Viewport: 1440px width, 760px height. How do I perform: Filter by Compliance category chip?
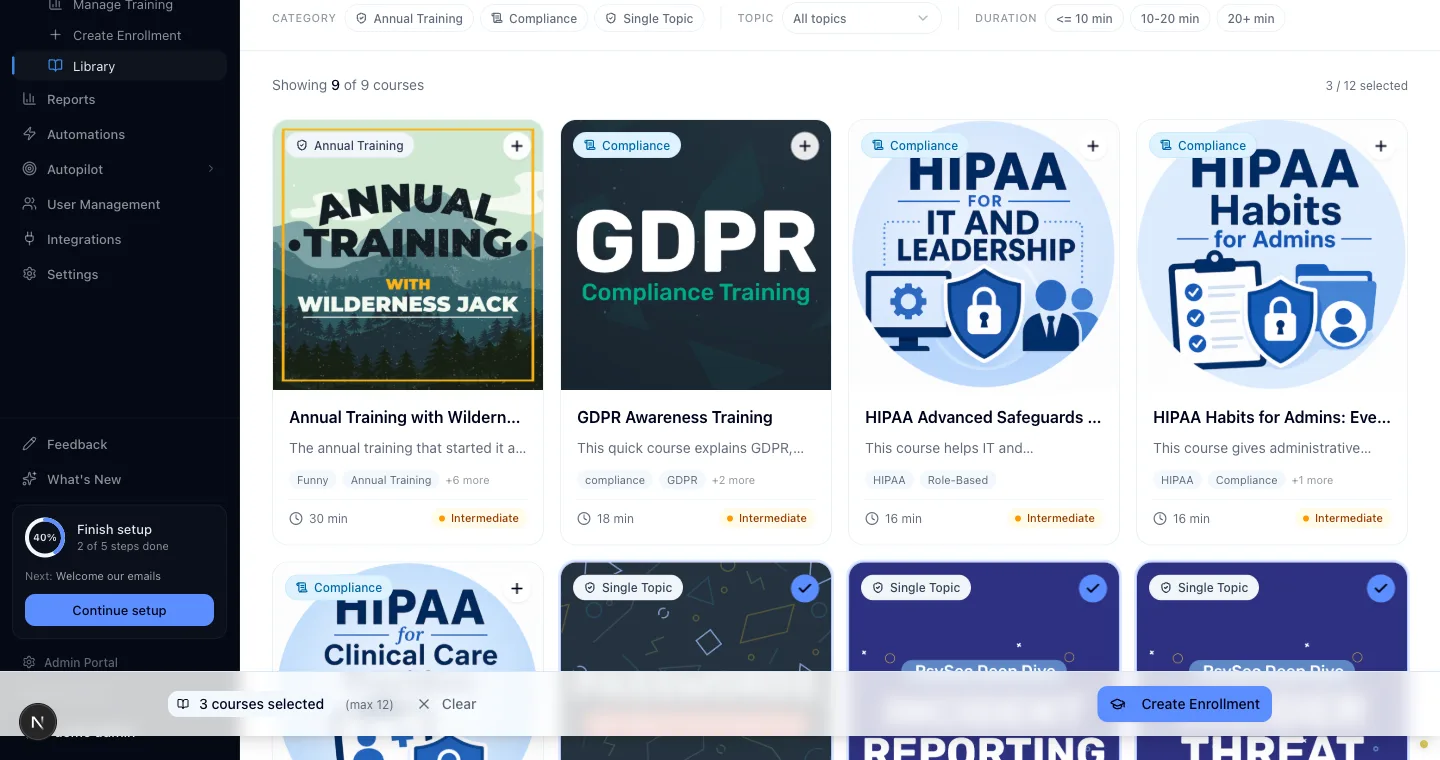click(x=534, y=18)
